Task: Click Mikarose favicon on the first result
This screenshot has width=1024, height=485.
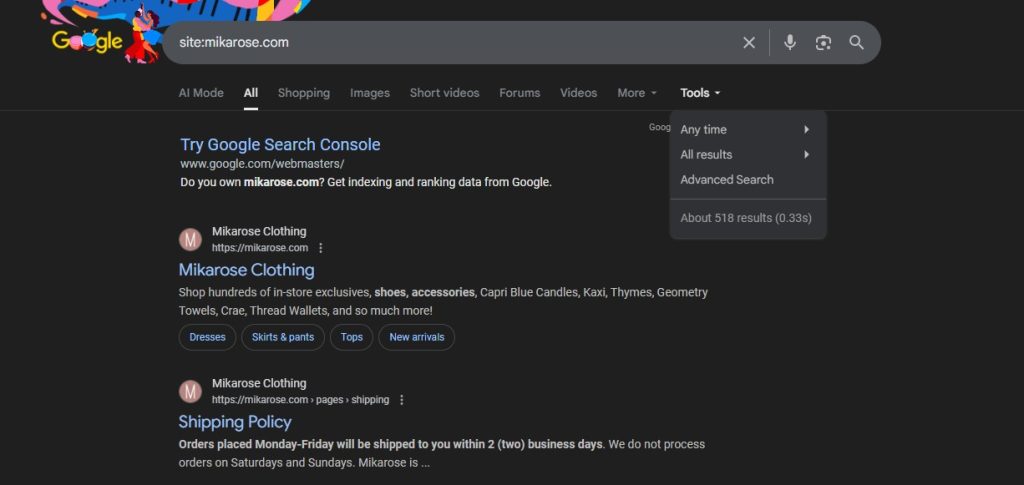Action: point(190,240)
